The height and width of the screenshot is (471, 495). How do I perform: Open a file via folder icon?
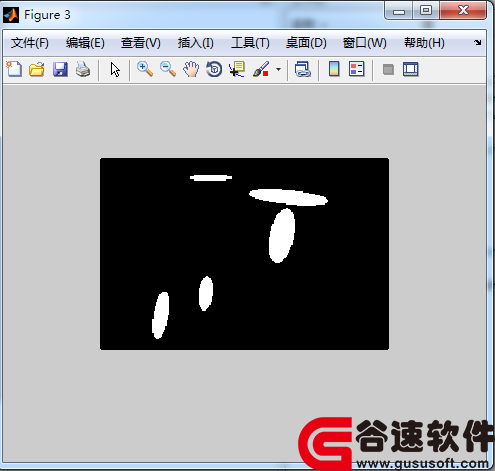coord(37,69)
